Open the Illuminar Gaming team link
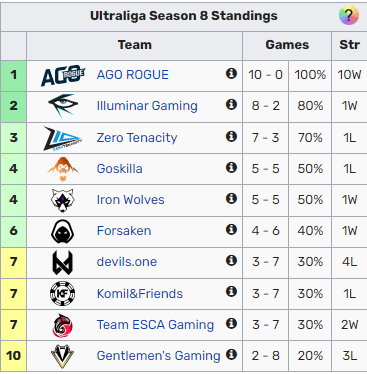Screen dimensions: 367x374 147,106
